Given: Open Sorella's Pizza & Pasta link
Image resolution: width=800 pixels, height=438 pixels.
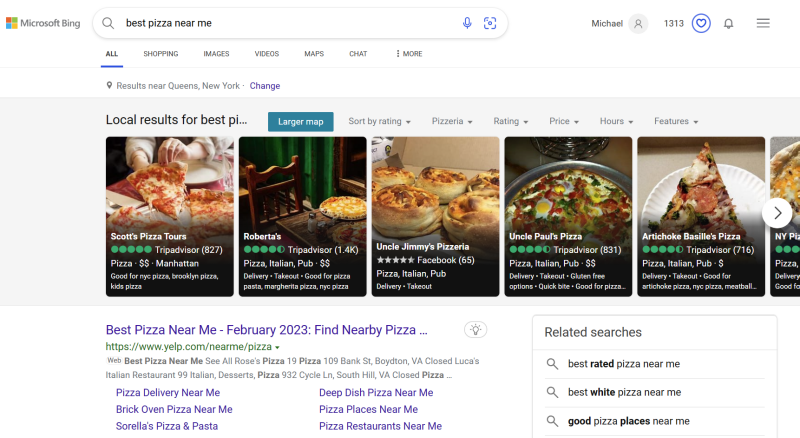Looking at the screenshot, I should point(167,426).
